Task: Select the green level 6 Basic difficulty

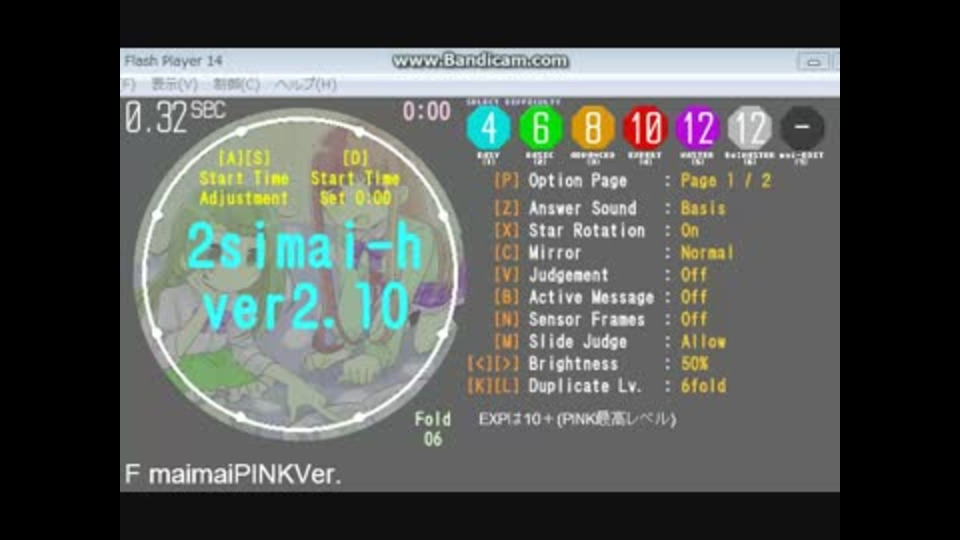Action: 540,128
